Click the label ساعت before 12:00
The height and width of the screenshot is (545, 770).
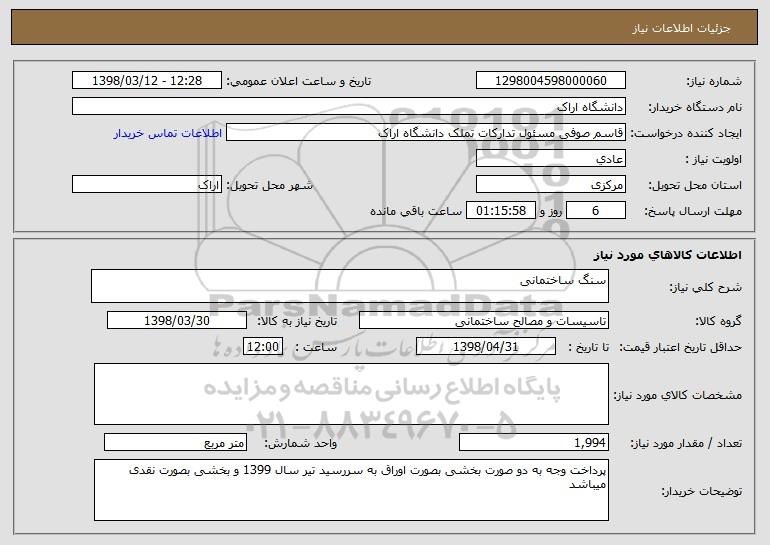[317, 347]
